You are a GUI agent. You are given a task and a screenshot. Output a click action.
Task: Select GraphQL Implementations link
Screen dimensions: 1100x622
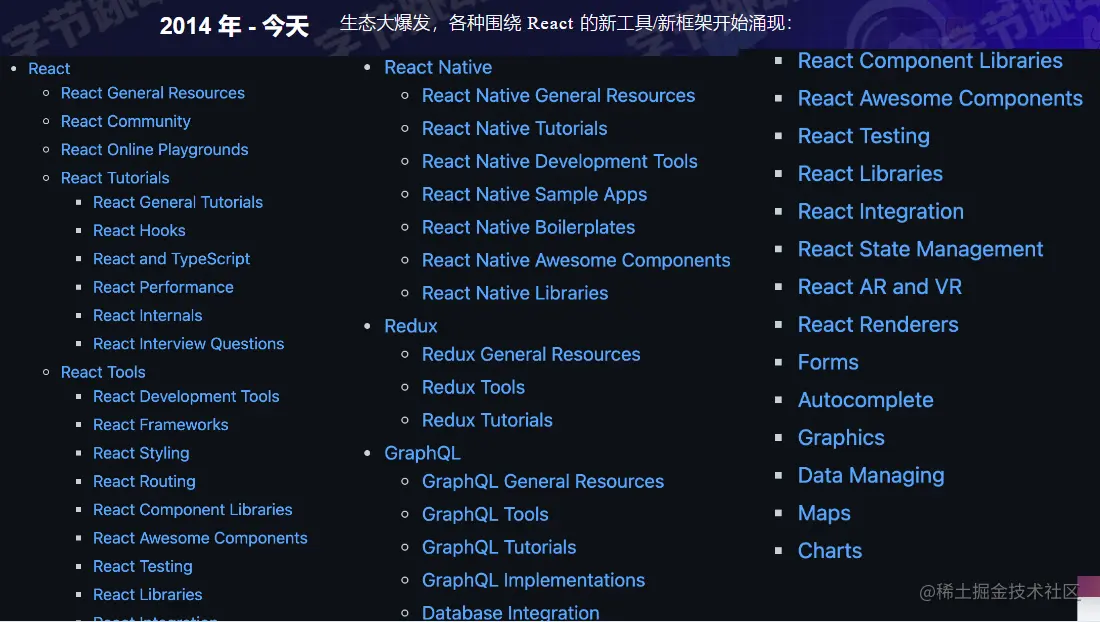click(534, 580)
